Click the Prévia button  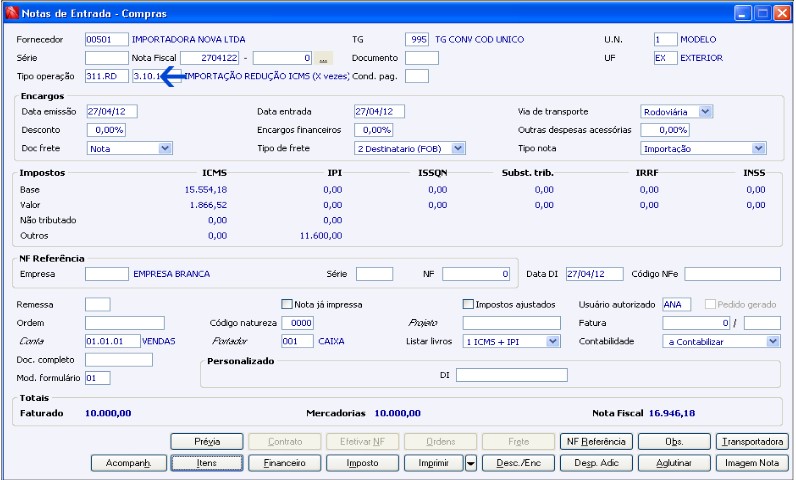(206, 441)
